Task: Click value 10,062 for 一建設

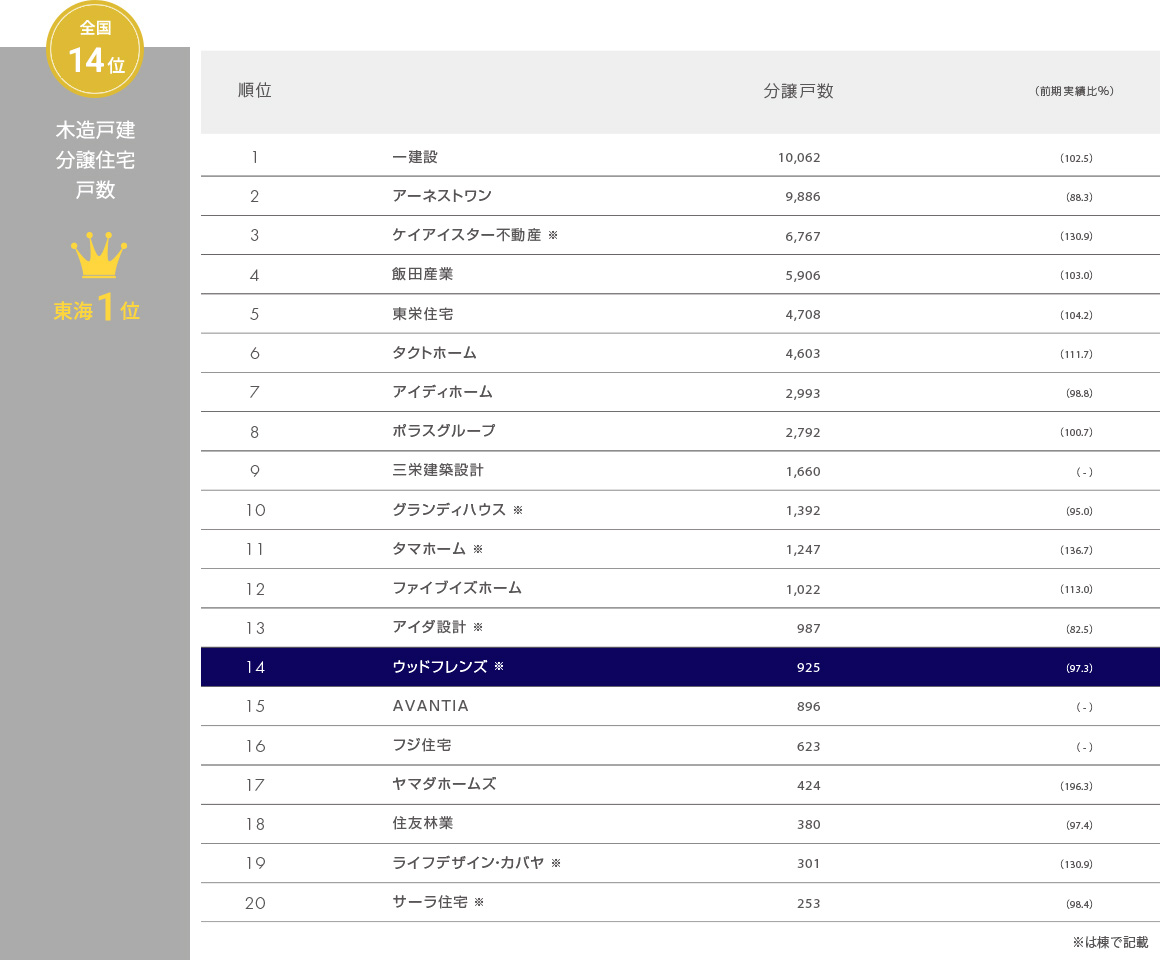Action: click(x=799, y=158)
